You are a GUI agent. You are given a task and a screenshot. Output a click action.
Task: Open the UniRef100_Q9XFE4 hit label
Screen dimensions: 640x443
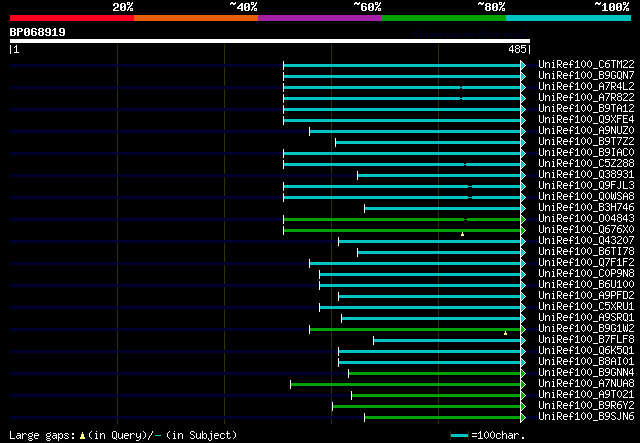click(x=586, y=119)
